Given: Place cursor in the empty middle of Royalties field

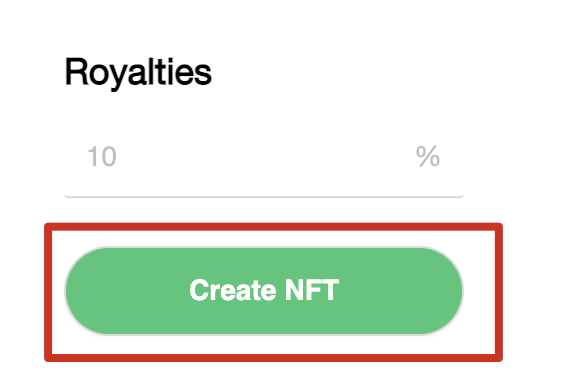Looking at the screenshot, I should pos(265,157).
